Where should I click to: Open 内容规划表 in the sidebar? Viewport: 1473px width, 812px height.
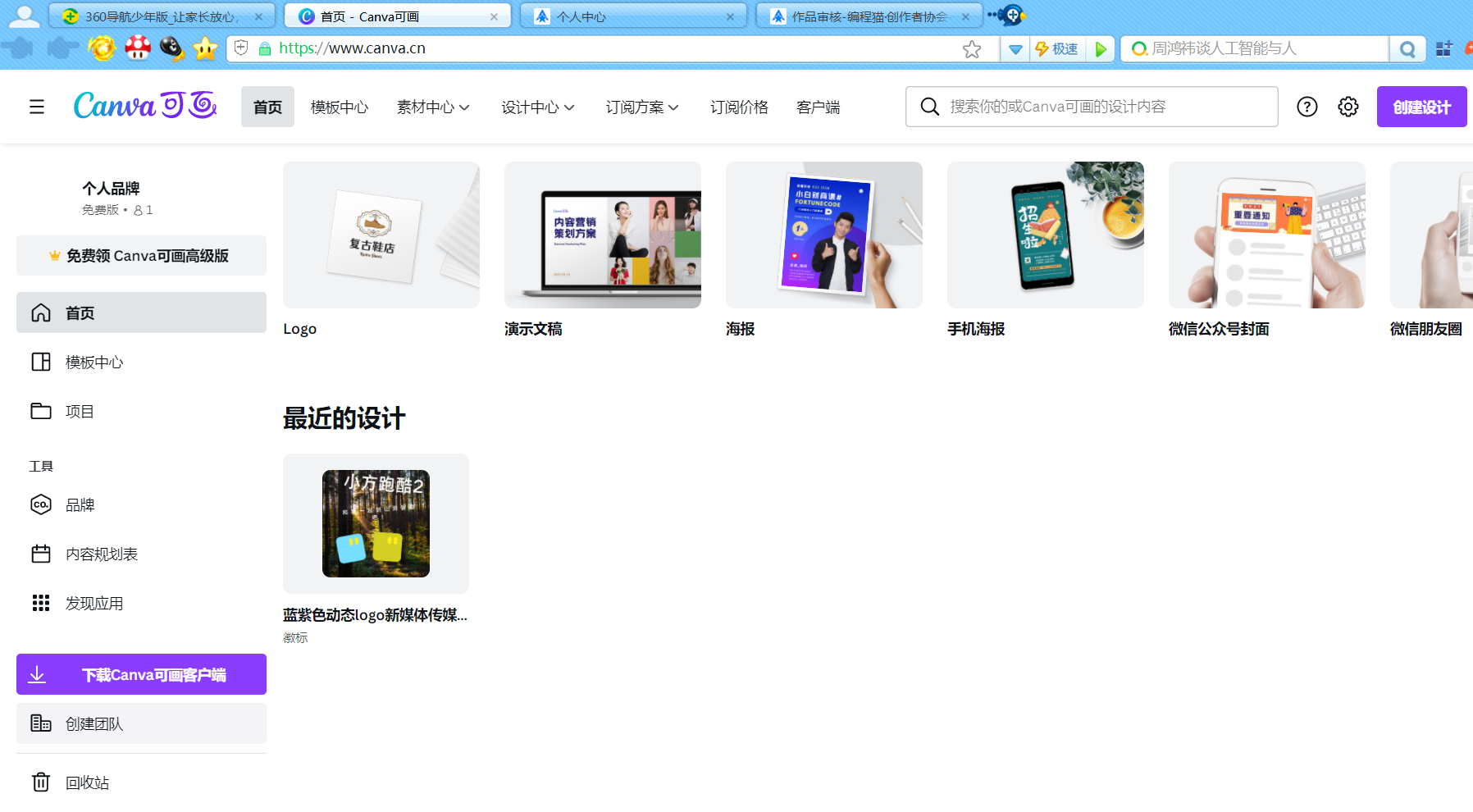pyautogui.click(x=141, y=554)
